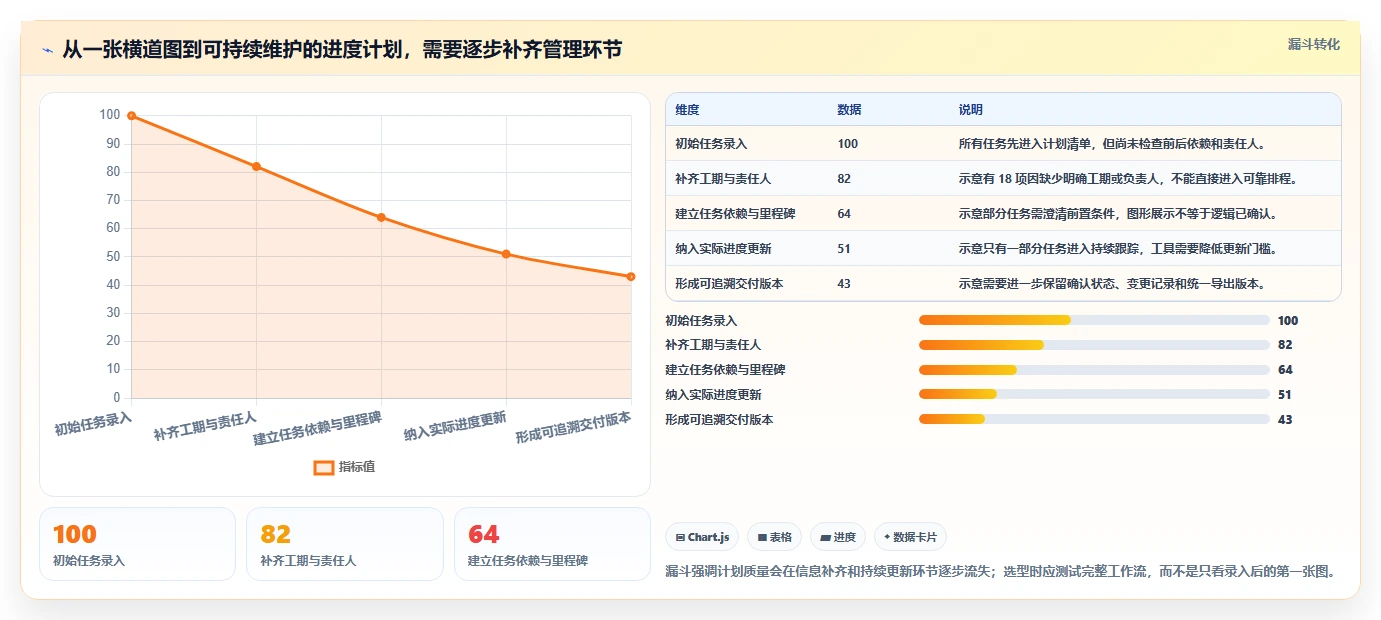Click the 100 value beside the first progress bar
1381x620 pixels.
pyautogui.click(x=1288, y=321)
